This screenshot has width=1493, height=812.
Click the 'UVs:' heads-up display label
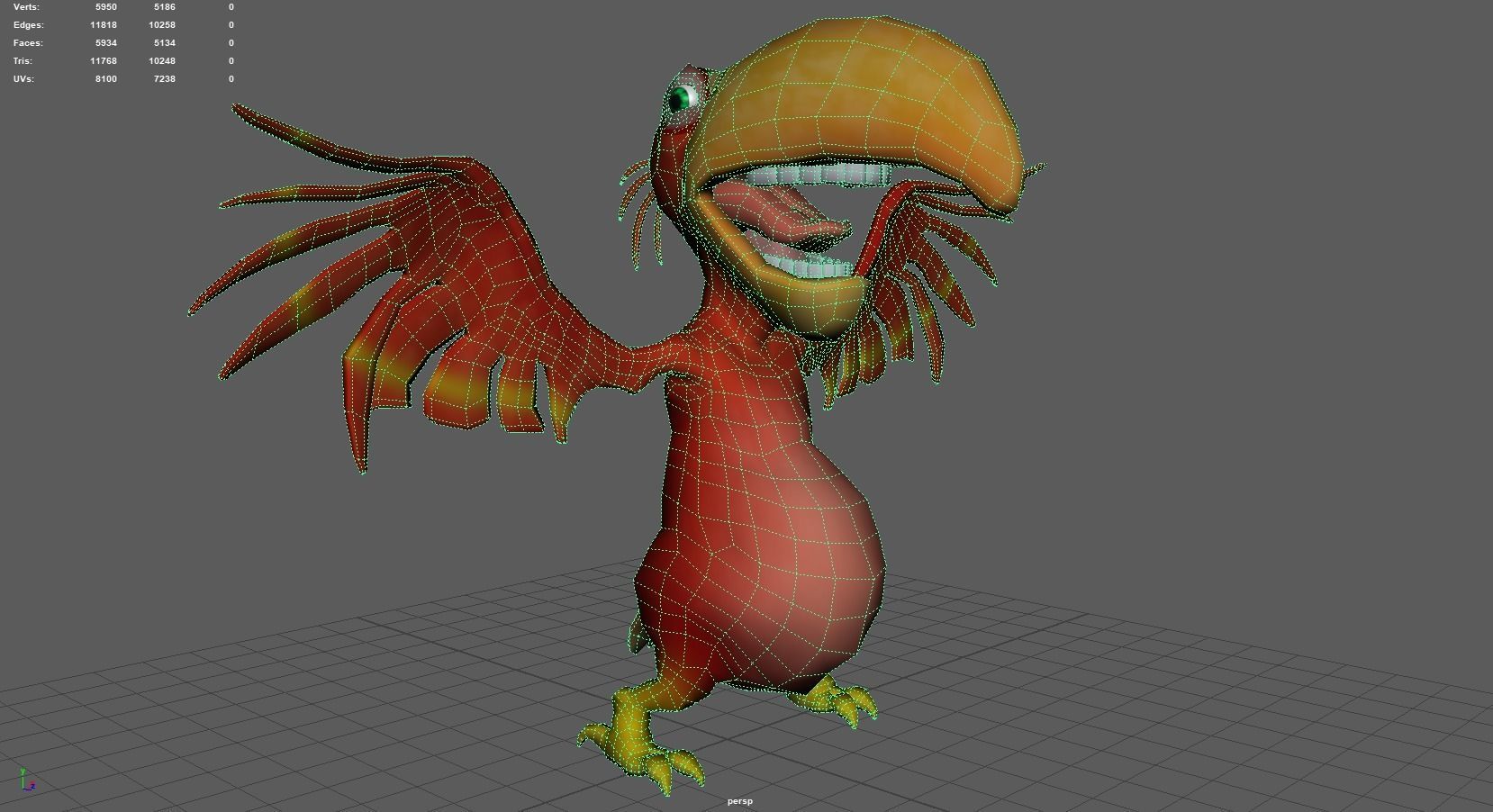pos(23,79)
